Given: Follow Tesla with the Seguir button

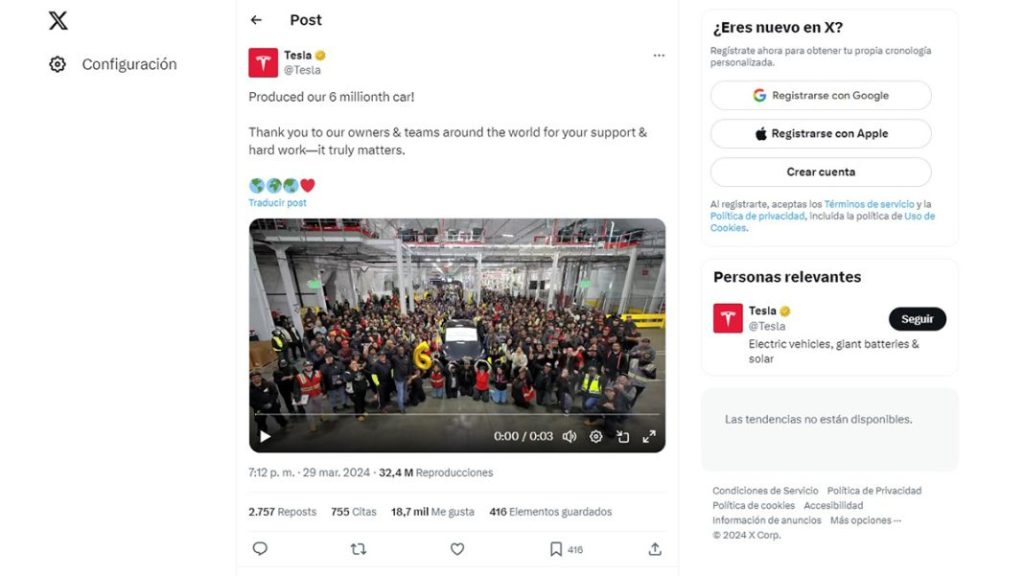Looking at the screenshot, I should (917, 319).
